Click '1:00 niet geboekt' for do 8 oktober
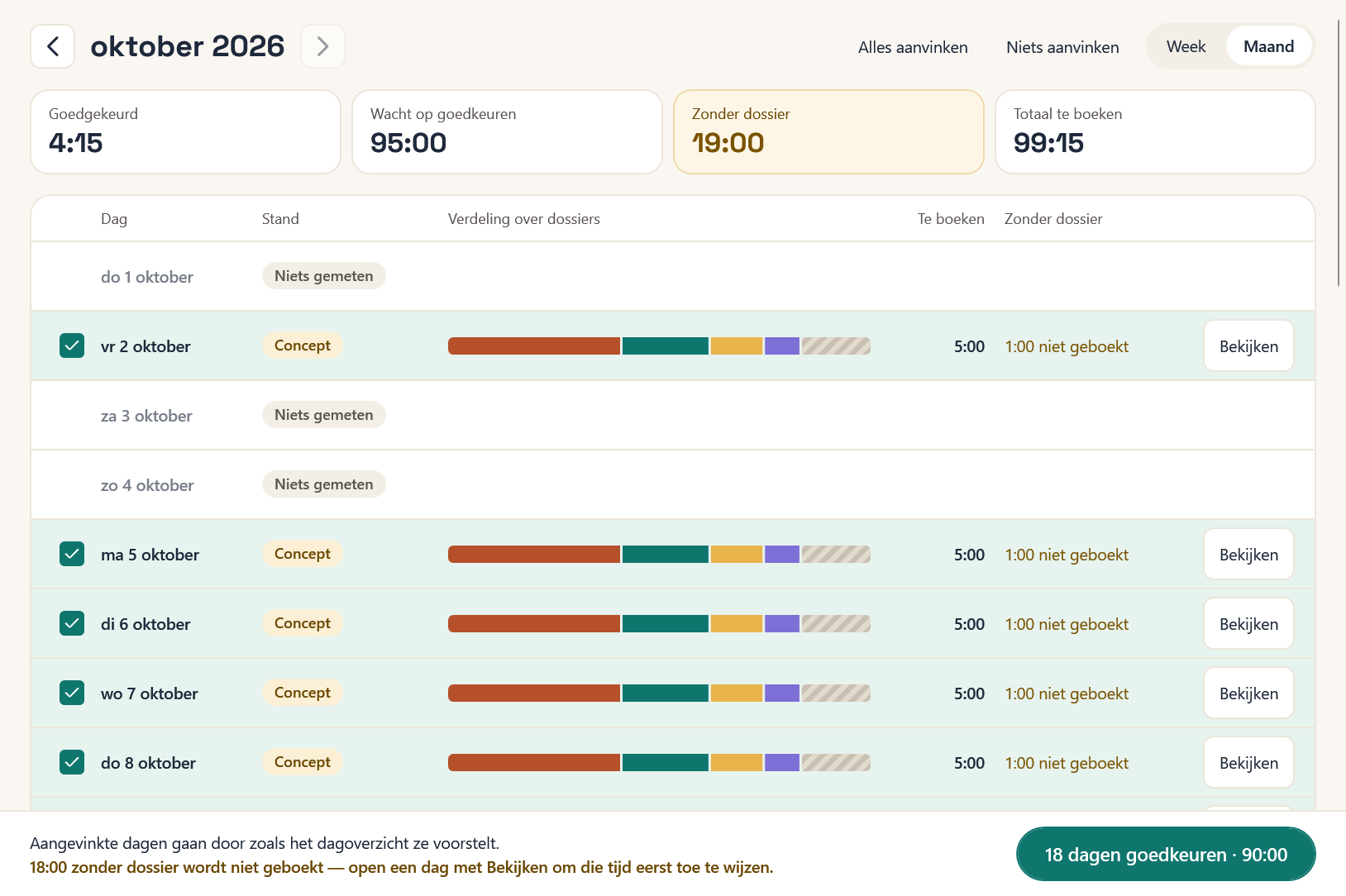The image size is (1346, 896). coord(1067,763)
